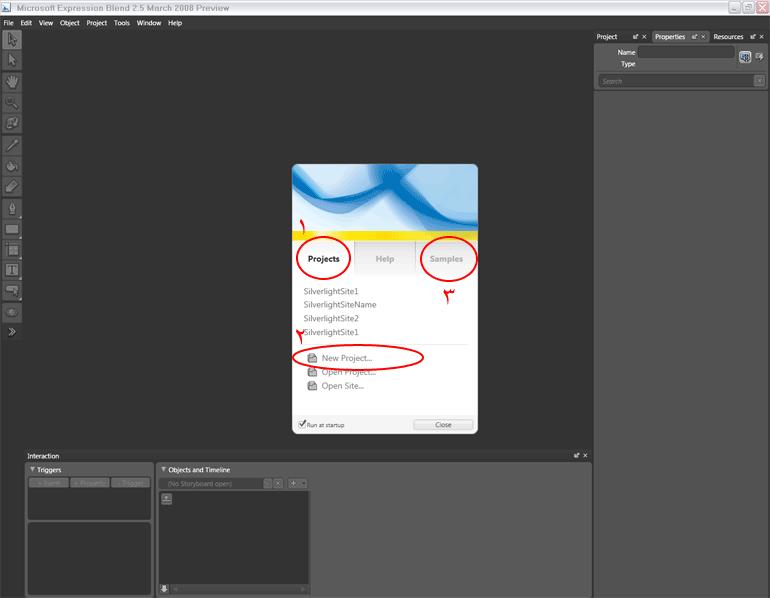Open the File menu
The width and height of the screenshot is (770, 598).
pyautogui.click(x=9, y=23)
